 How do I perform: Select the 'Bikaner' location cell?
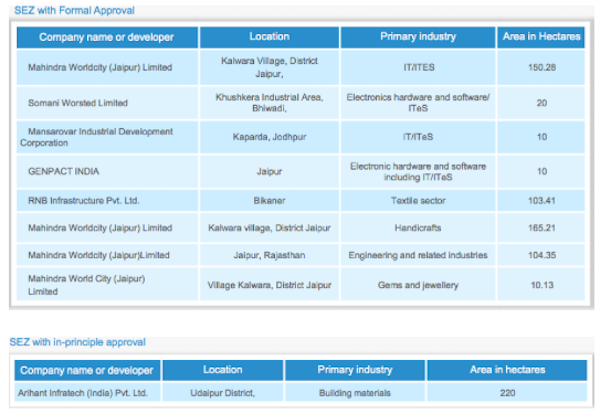tap(269, 200)
